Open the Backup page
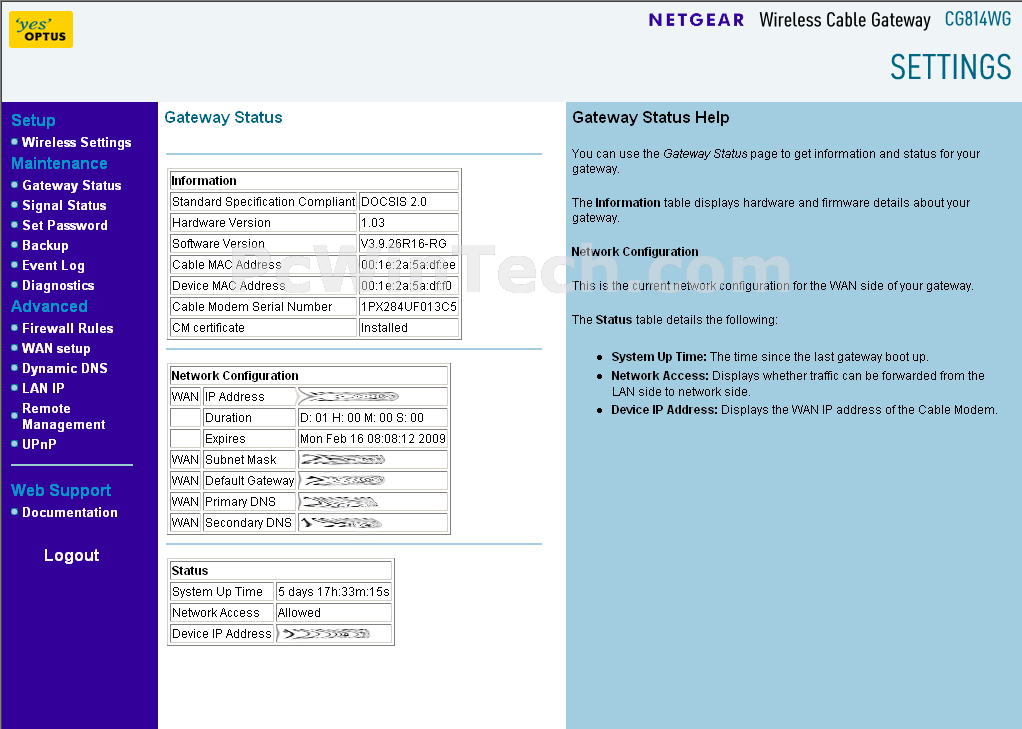This screenshot has height=729, width=1022. click(x=45, y=245)
